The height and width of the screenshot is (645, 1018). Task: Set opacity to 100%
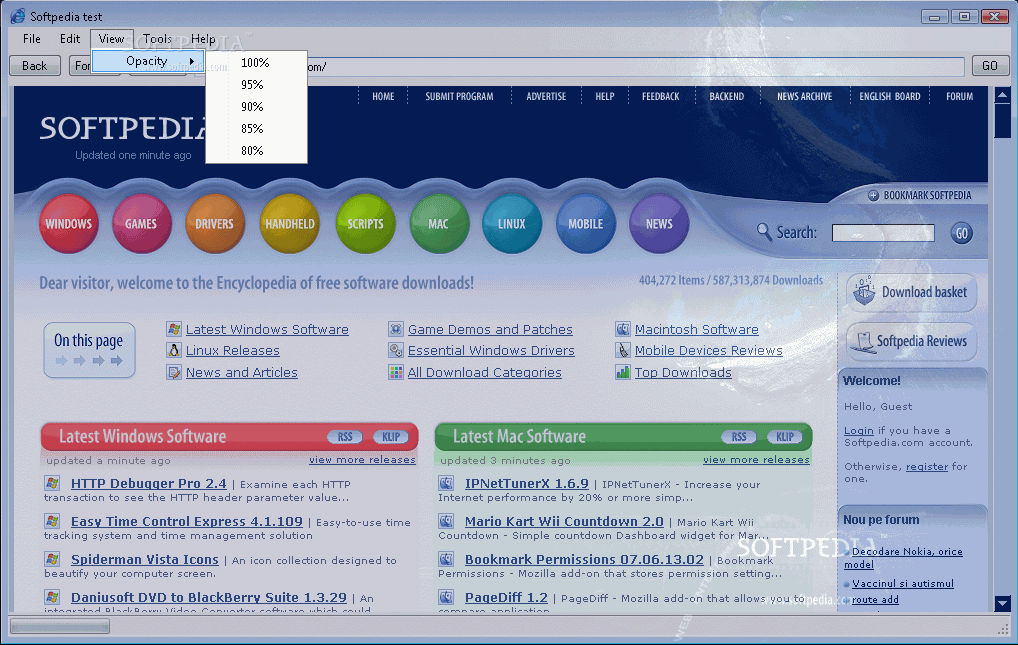255,63
